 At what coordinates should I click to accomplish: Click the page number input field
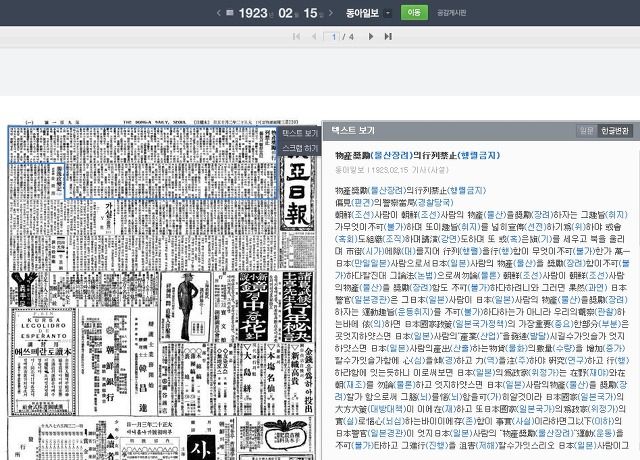331,37
